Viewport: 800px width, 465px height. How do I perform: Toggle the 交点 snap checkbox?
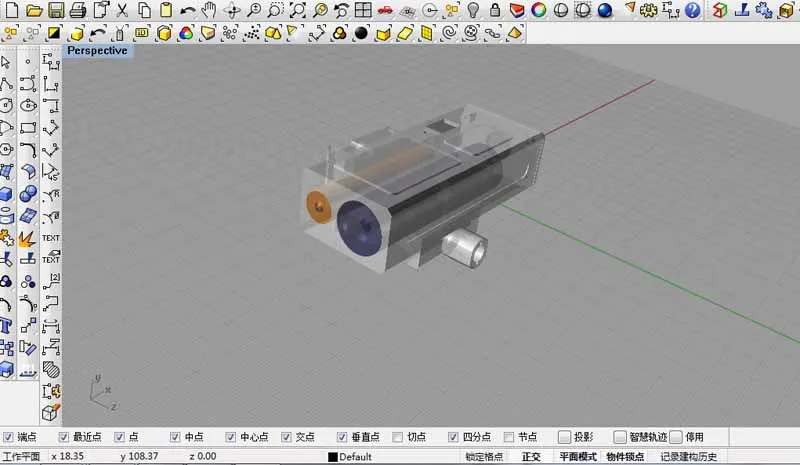286,437
